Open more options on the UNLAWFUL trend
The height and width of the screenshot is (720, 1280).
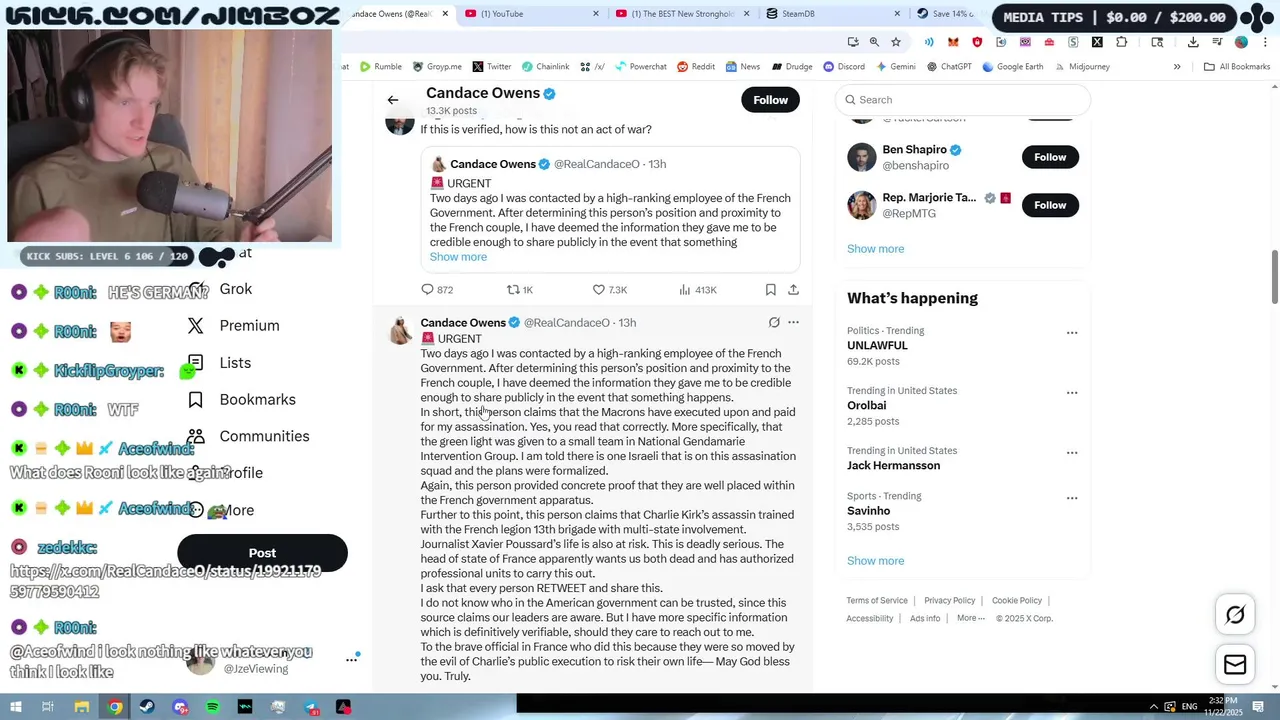click(x=1072, y=333)
